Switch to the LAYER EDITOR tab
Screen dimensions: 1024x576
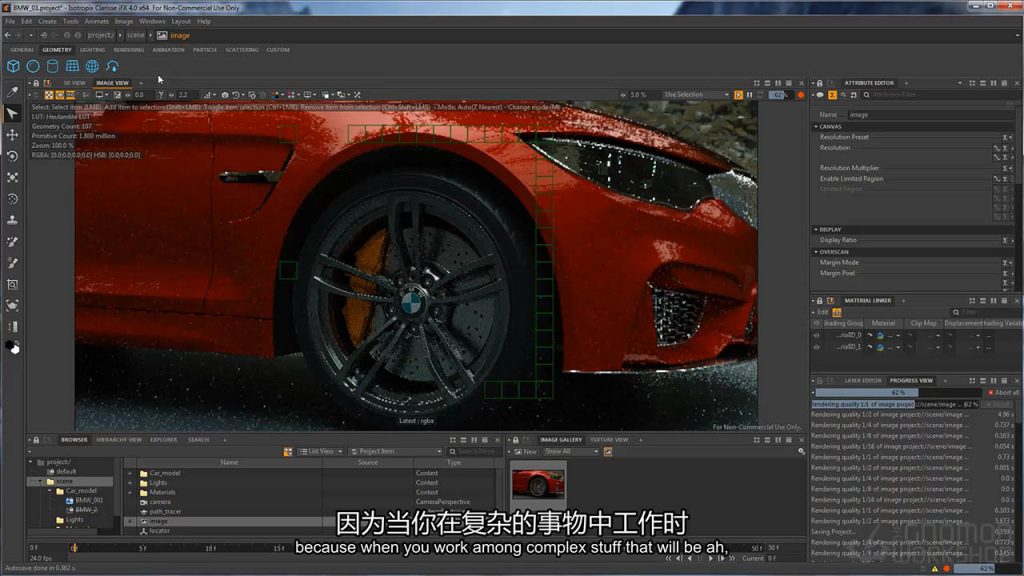863,380
